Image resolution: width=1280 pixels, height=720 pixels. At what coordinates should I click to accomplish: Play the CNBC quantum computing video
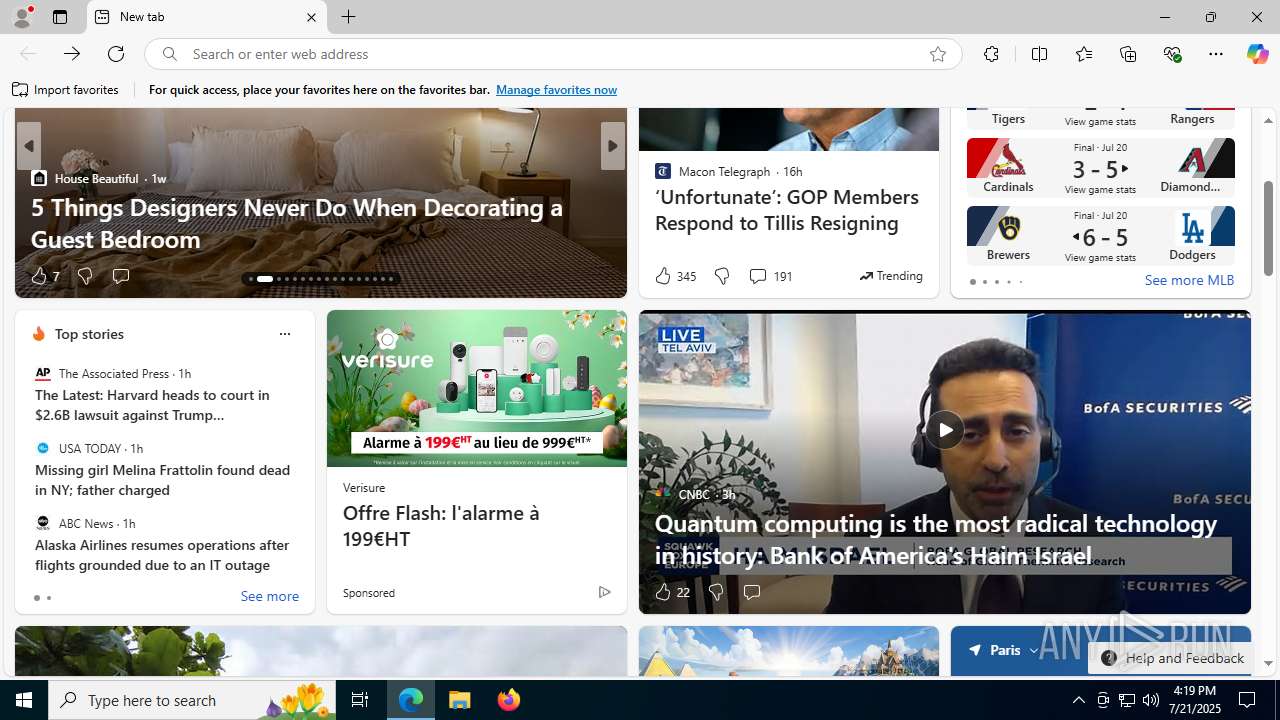click(944, 430)
